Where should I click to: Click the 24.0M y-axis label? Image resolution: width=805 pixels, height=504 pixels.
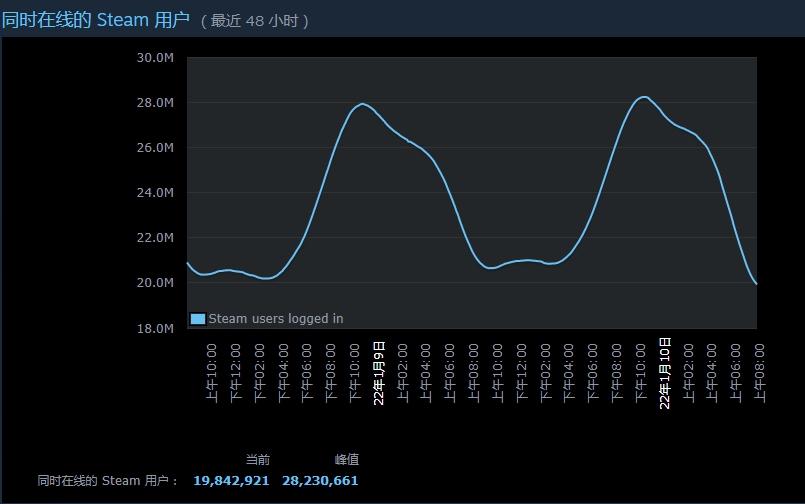click(x=155, y=193)
